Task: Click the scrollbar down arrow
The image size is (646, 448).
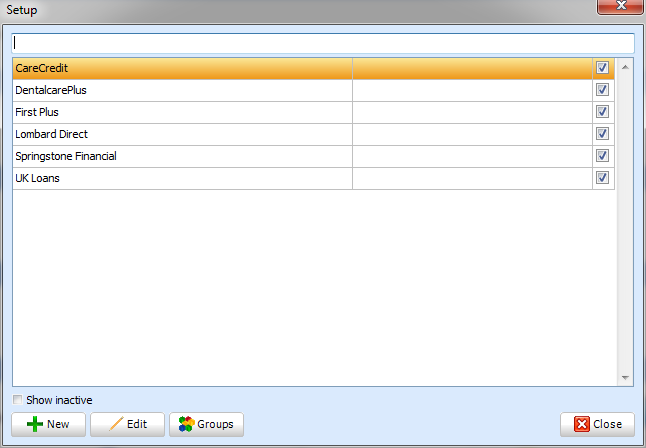Action: point(625,378)
